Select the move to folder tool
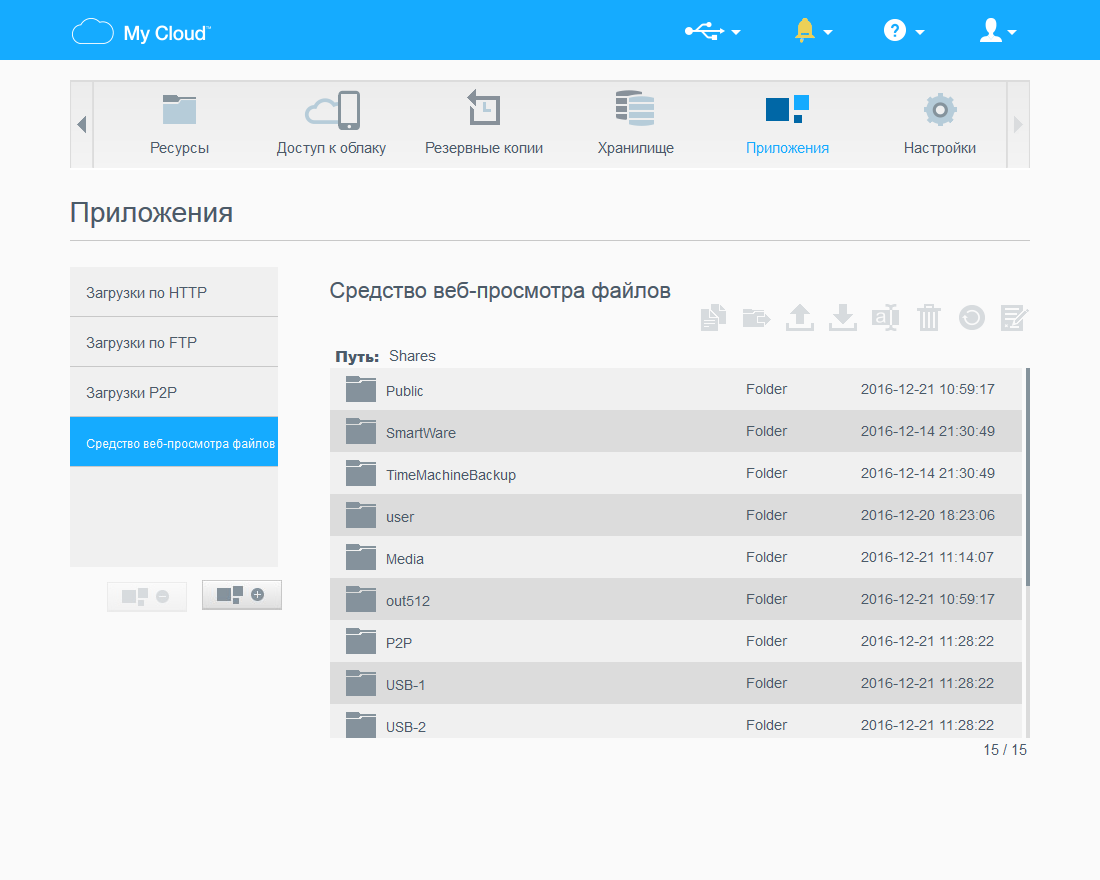 point(756,317)
